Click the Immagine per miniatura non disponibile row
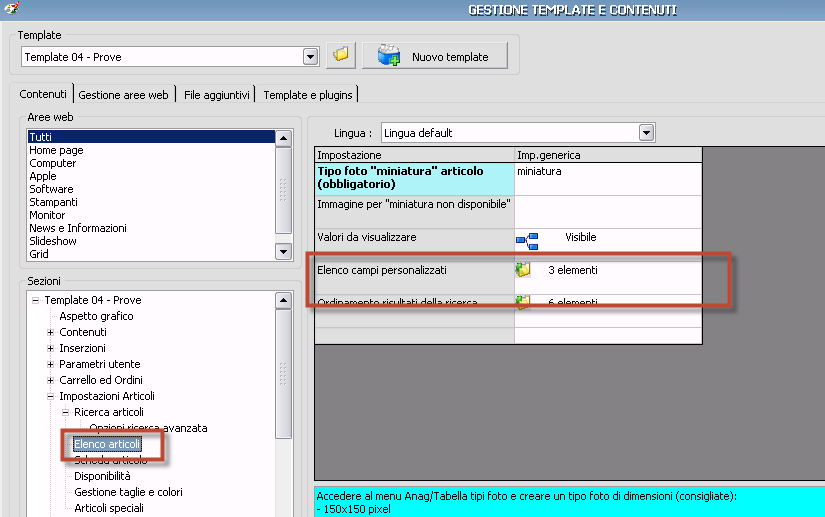This screenshot has width=825, height=517. click(x=415, y=212)
